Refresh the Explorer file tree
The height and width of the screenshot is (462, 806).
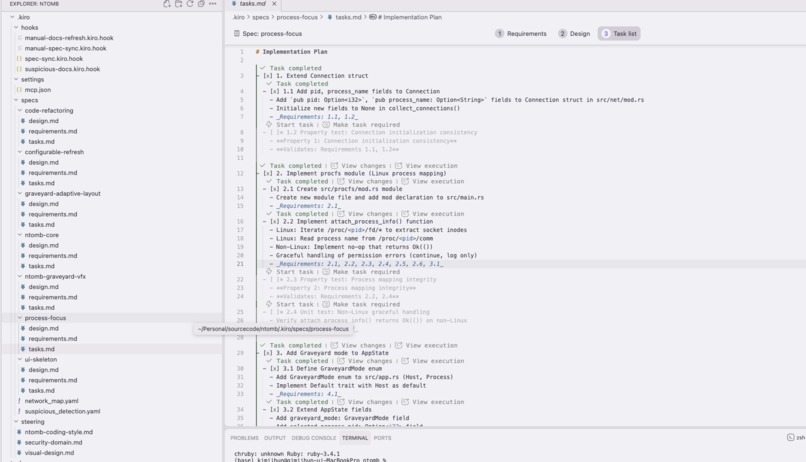[190, 4]
